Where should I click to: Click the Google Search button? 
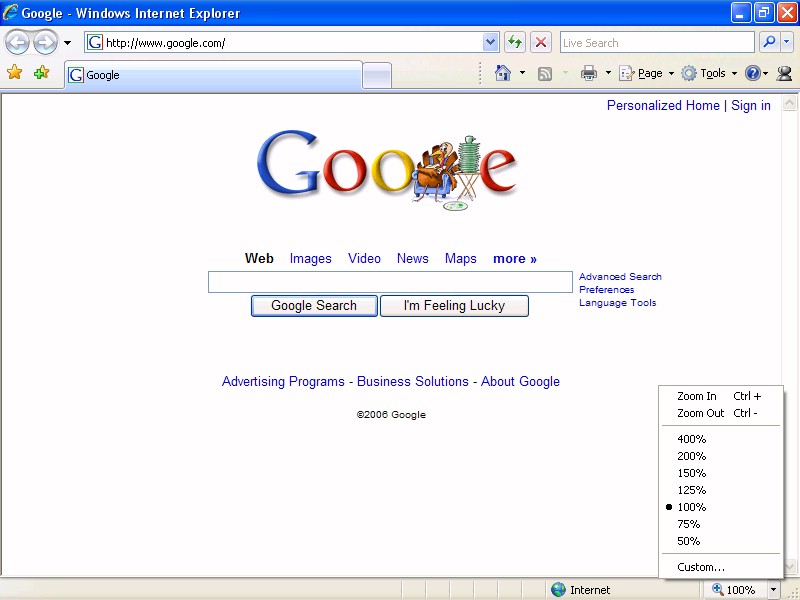tap(314, 306)
